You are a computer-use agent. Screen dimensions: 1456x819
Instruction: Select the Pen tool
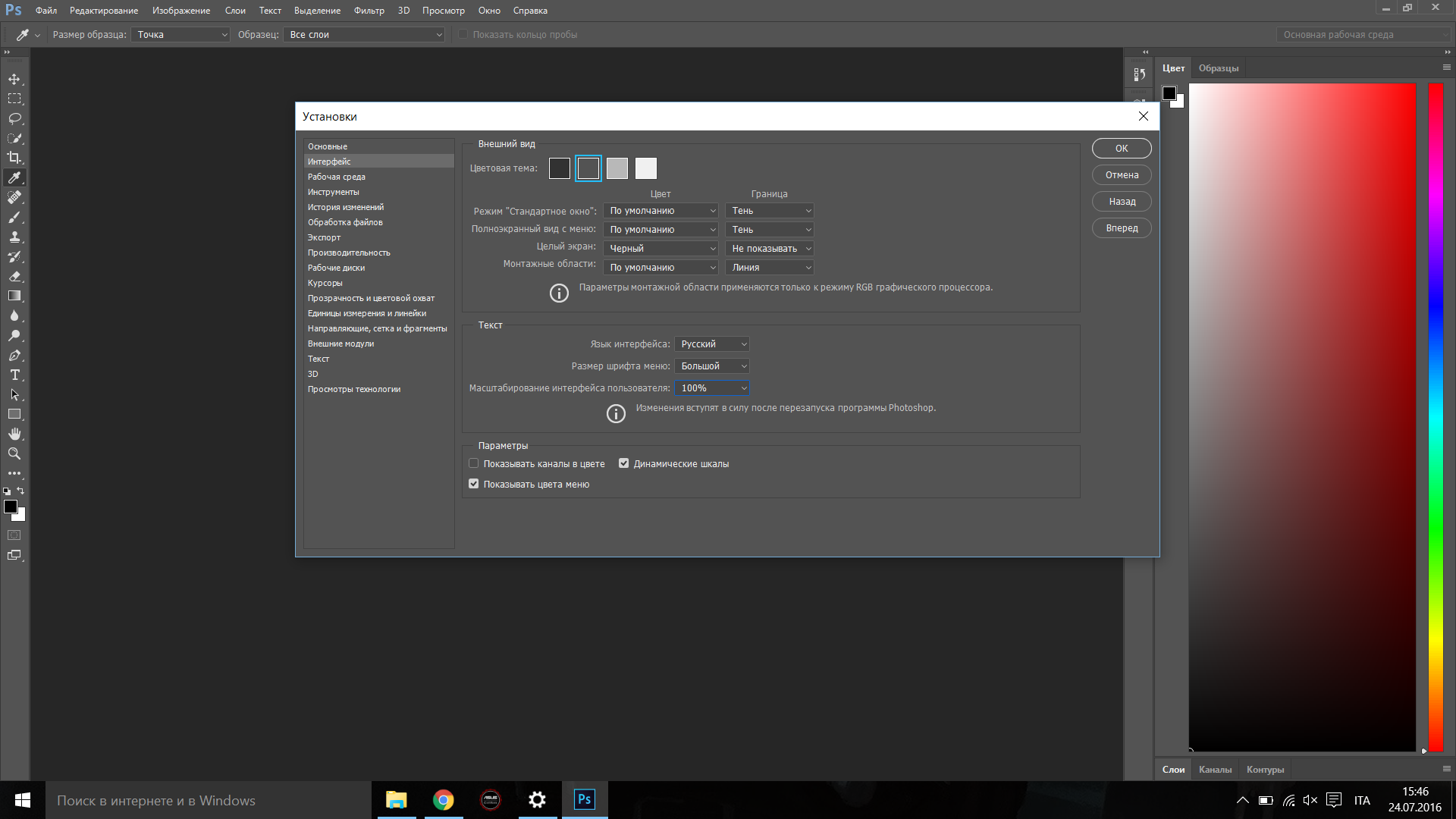(x=14, y=356)
